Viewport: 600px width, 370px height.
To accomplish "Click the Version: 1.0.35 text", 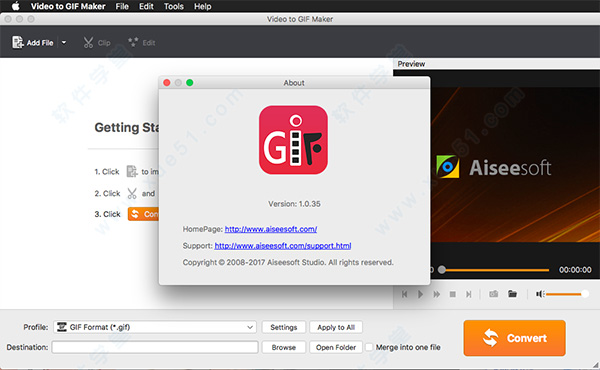I will [x=294, y=204].
